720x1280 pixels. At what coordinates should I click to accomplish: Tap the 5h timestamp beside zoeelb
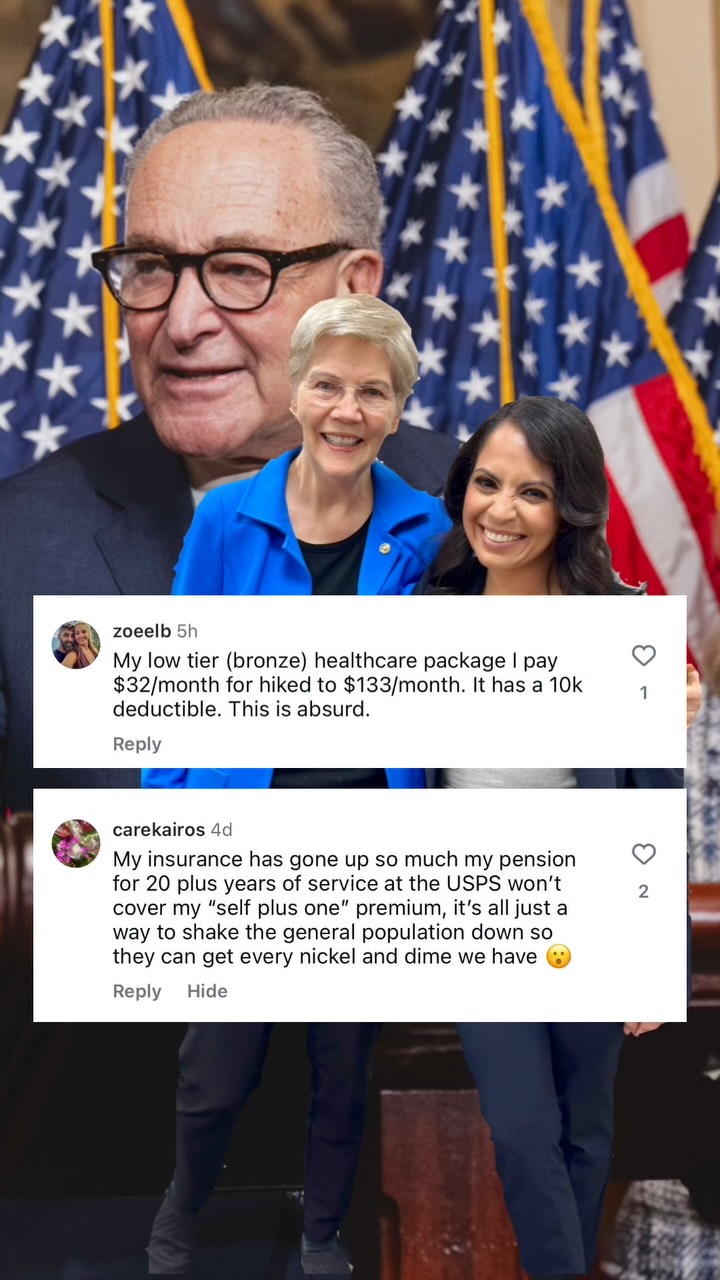pyautogui.click(x=187, y=631)
